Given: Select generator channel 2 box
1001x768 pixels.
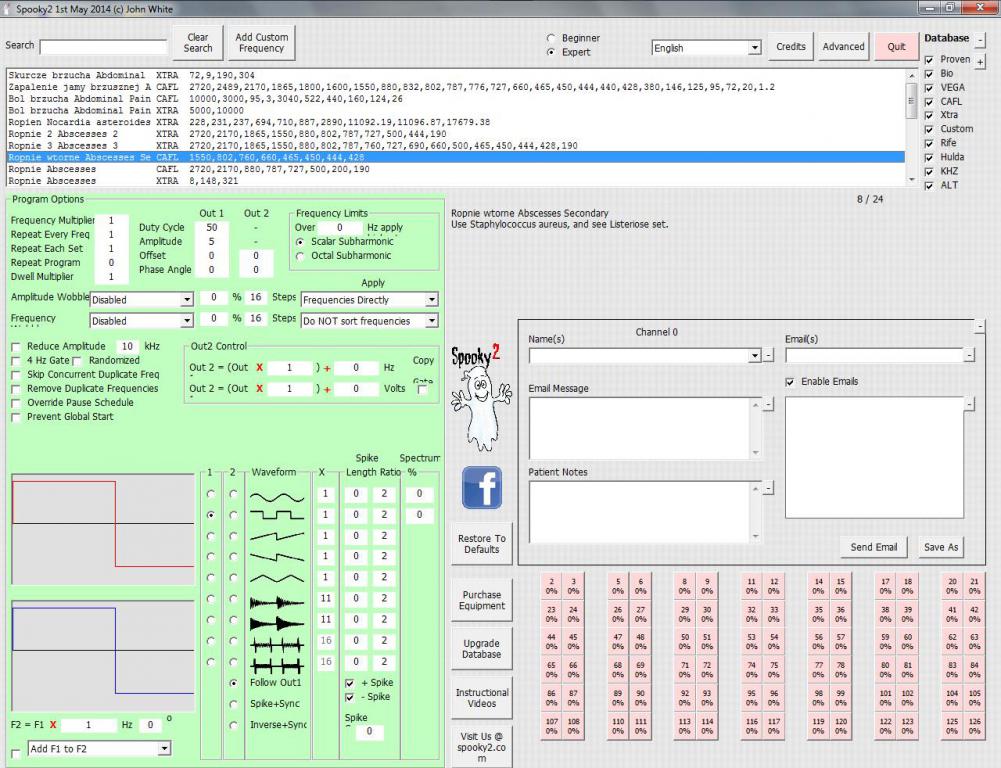Looking at the screenshot, I should pos(552,586).
